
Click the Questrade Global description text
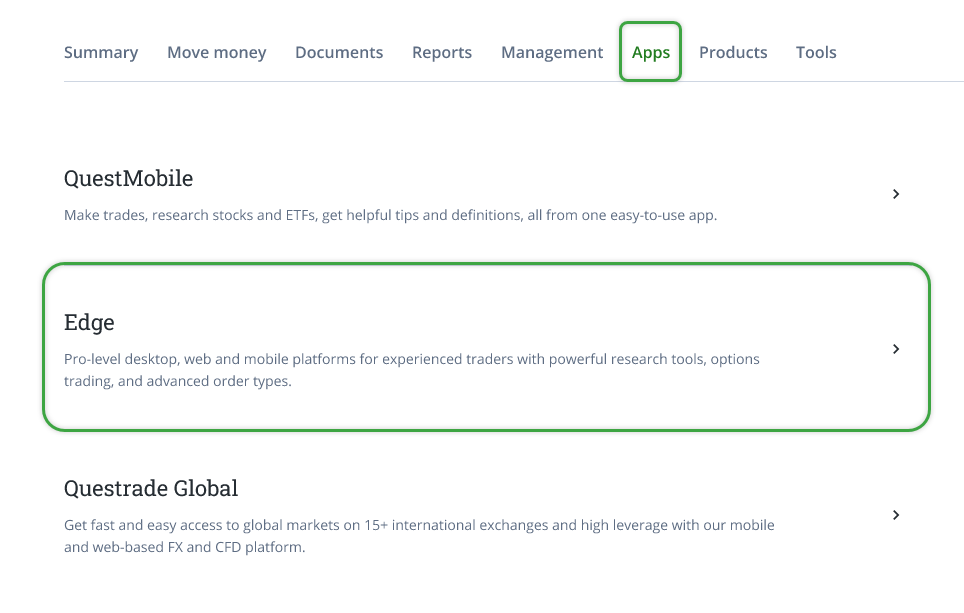418,535
